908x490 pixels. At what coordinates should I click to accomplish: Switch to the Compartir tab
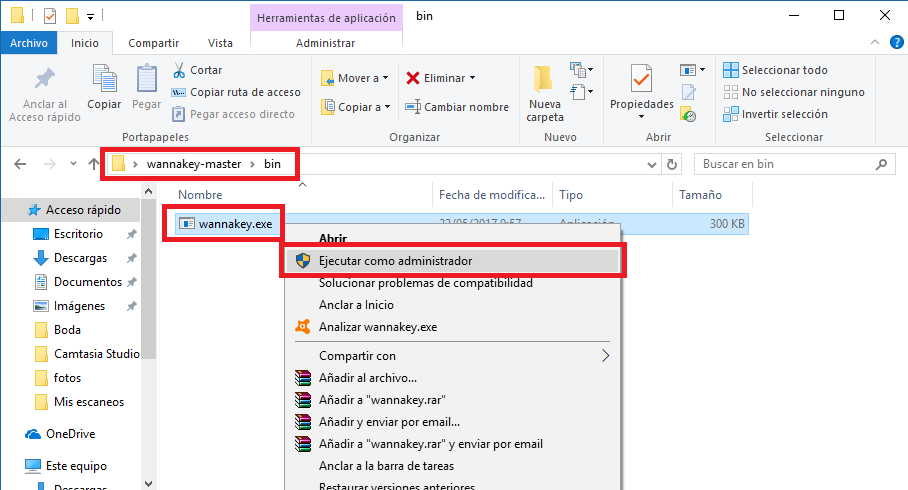click(153, 43)
